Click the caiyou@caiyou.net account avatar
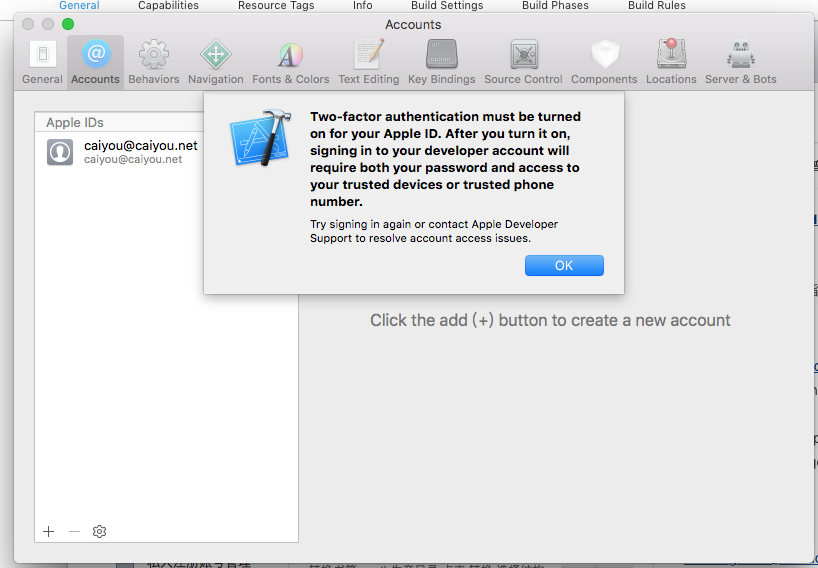818x568 pixels. tap(60, 152)
